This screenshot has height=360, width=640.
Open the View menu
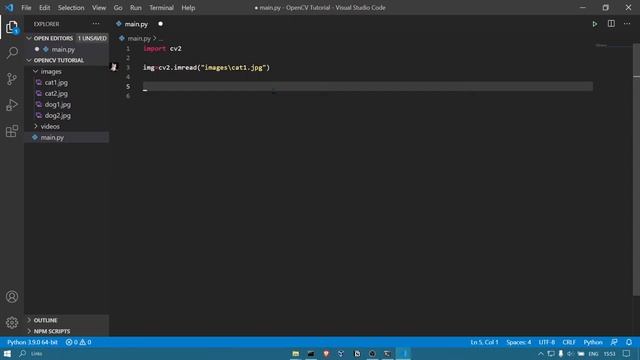[x=99, y=8]
